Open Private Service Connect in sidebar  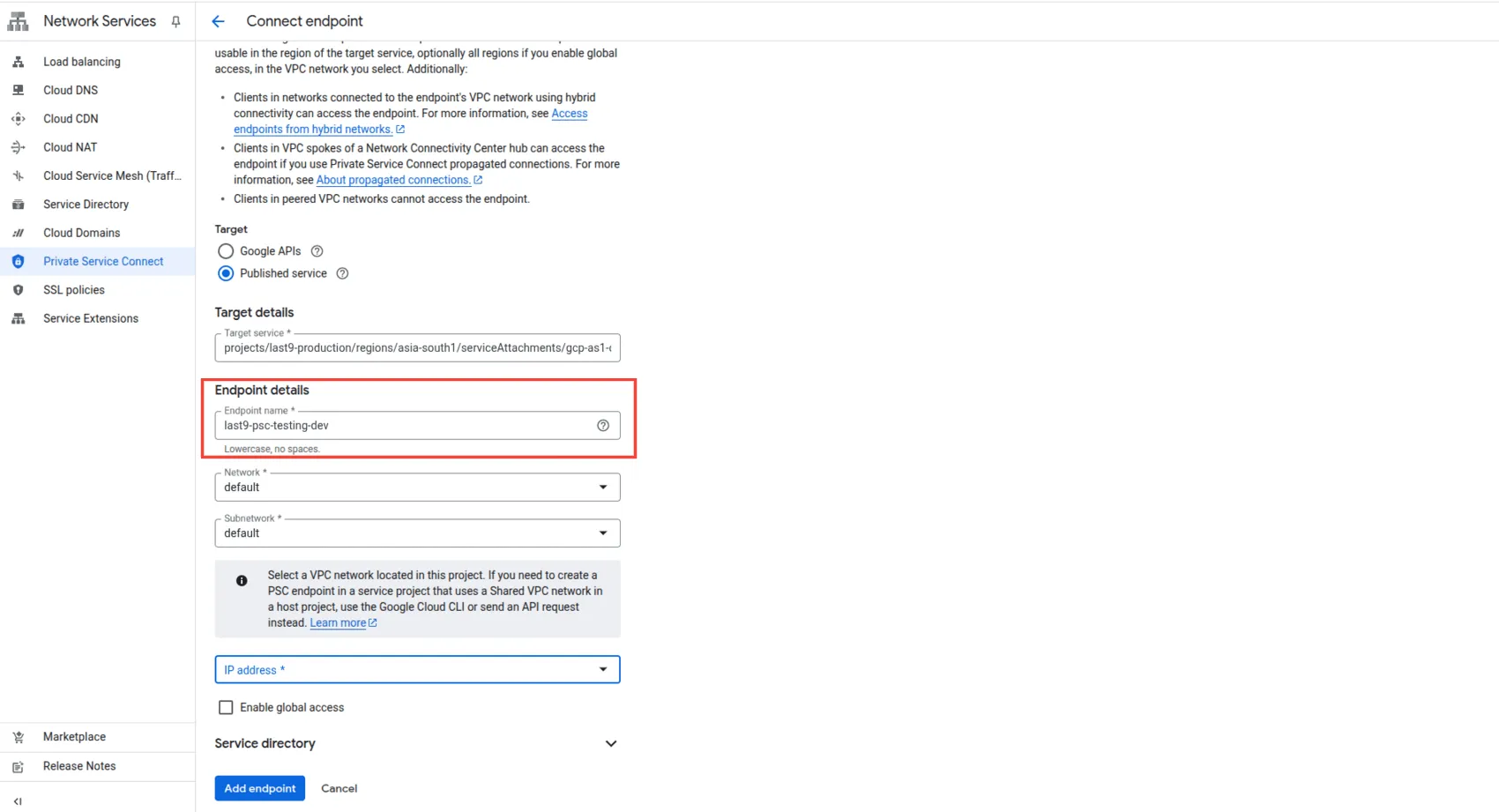point(103,262)
